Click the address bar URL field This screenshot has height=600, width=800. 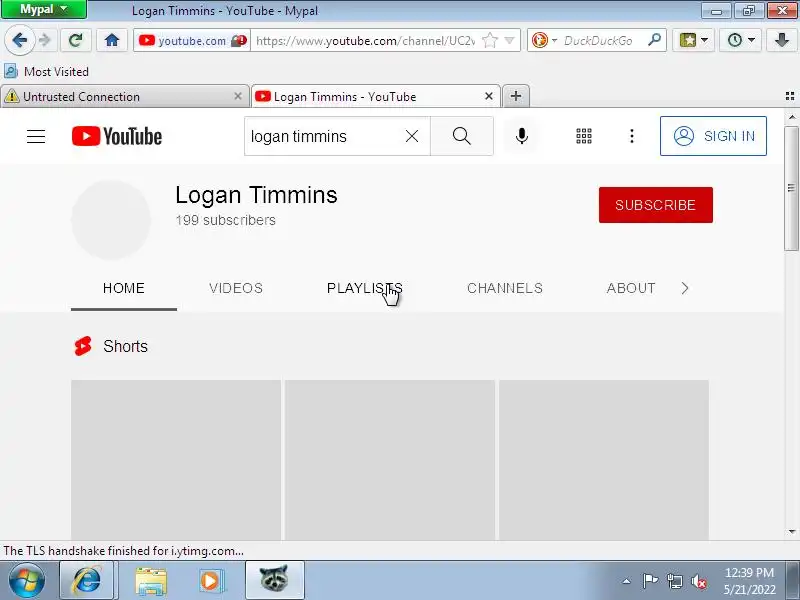(x=365, y=40)
